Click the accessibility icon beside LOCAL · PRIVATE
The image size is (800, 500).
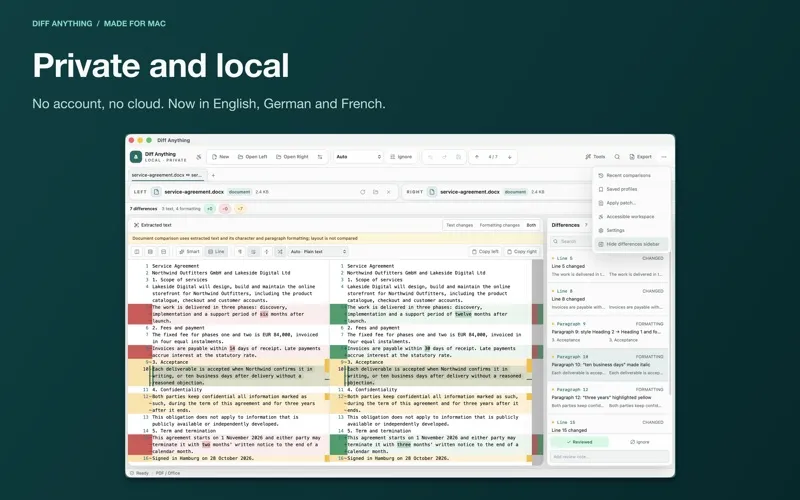click(x=198, y=157)
